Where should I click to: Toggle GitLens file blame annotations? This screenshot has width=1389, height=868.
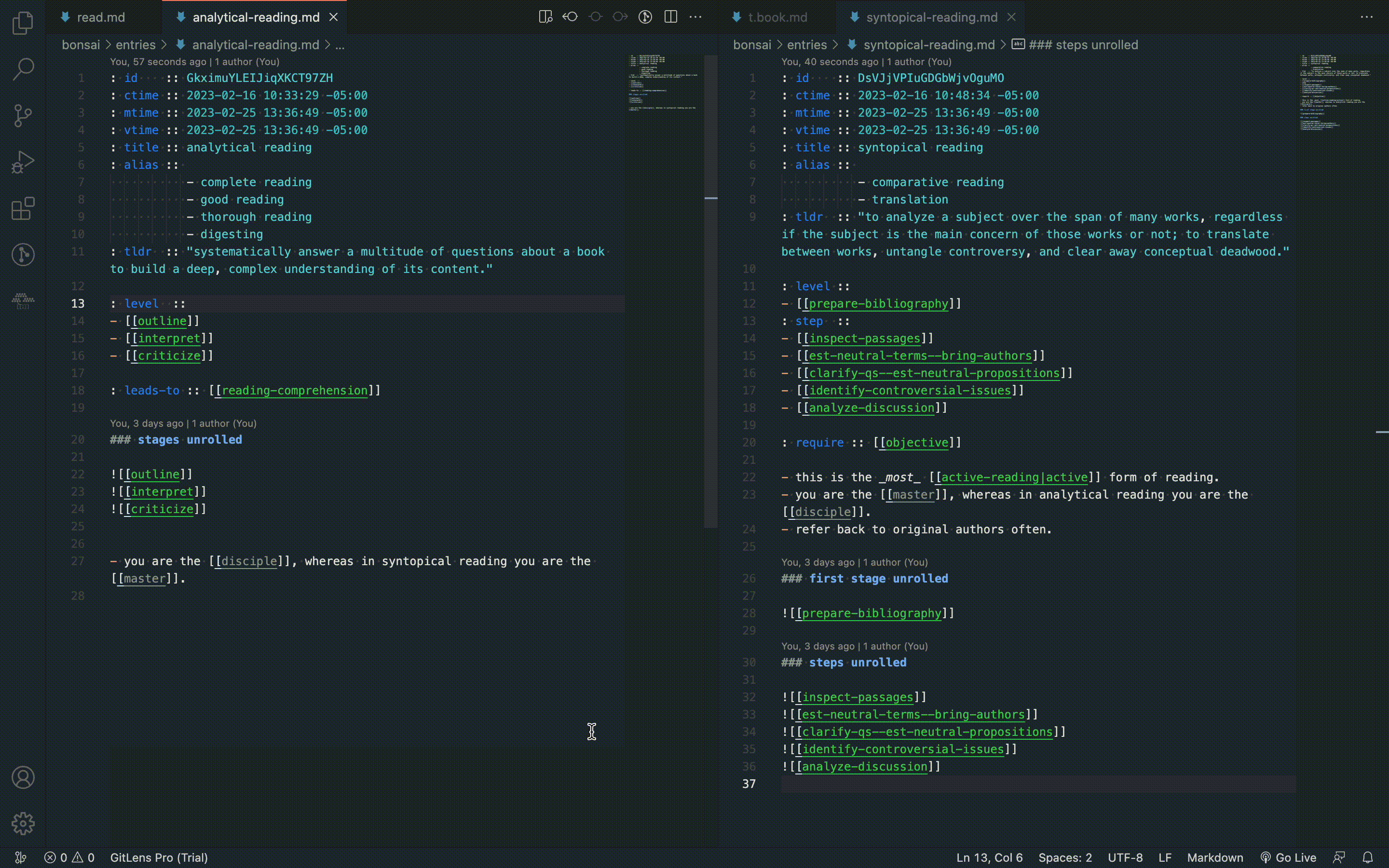pyautogui.click(x=645, y=17)
